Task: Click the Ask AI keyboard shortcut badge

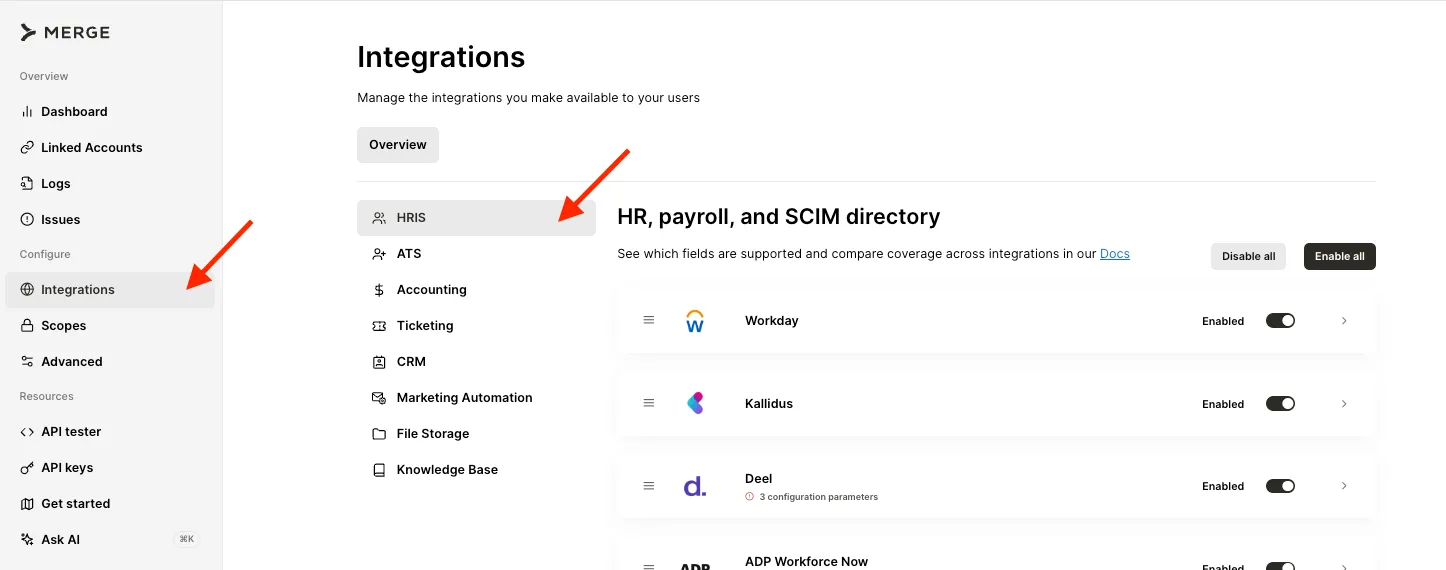Action: tap(187, 540)
